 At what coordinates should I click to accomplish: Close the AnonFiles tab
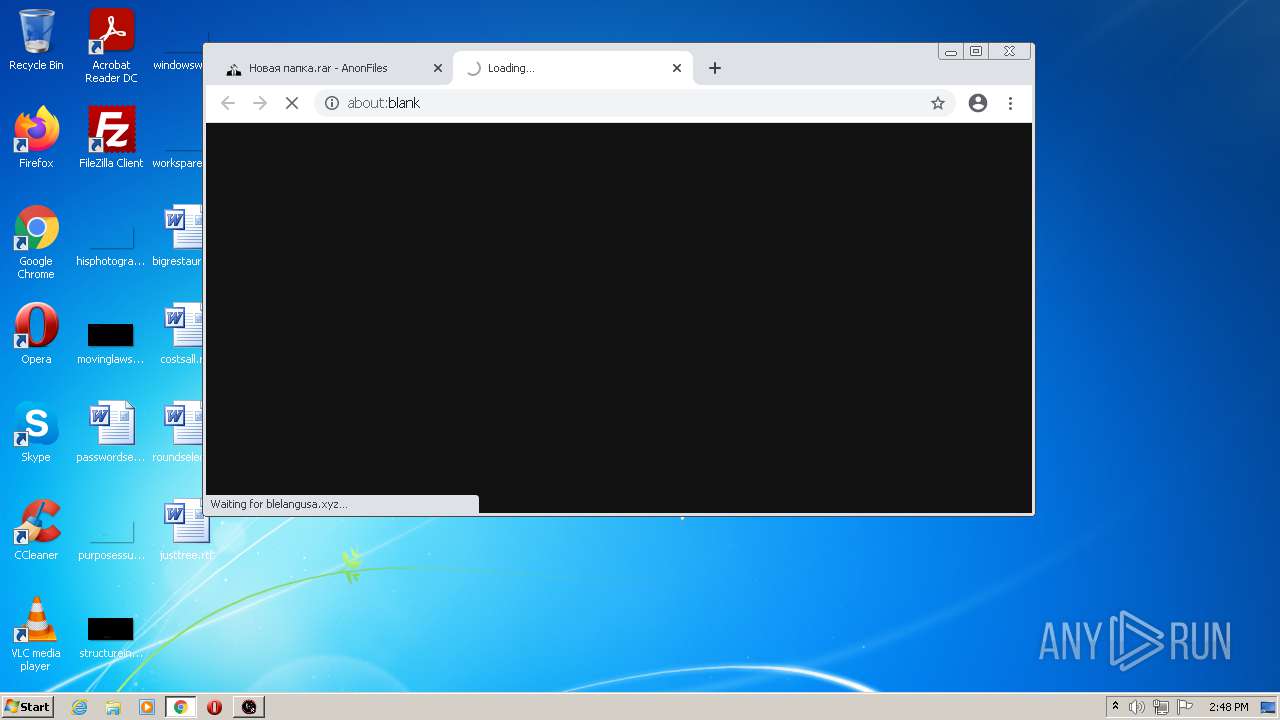pos(437,68)
